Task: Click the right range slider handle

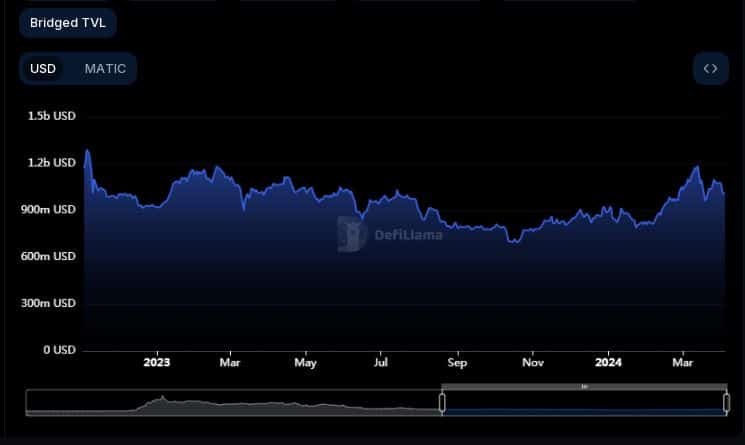Action: click(726, 403)
